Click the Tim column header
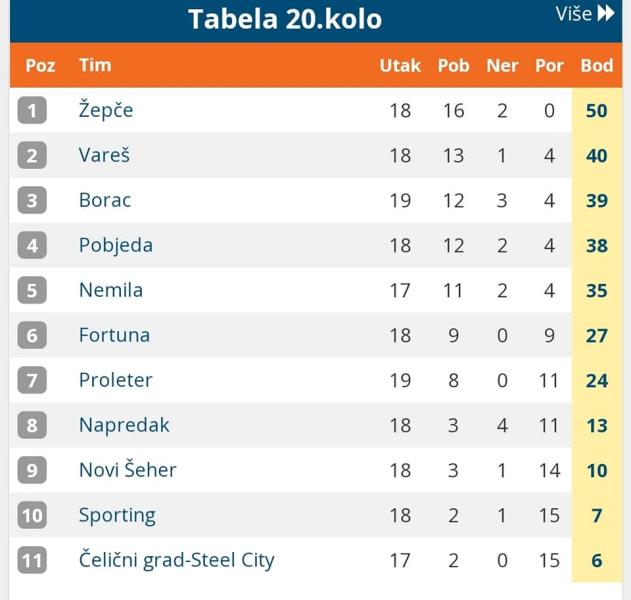This screenshot has height=600, width=631. [95, 65]
